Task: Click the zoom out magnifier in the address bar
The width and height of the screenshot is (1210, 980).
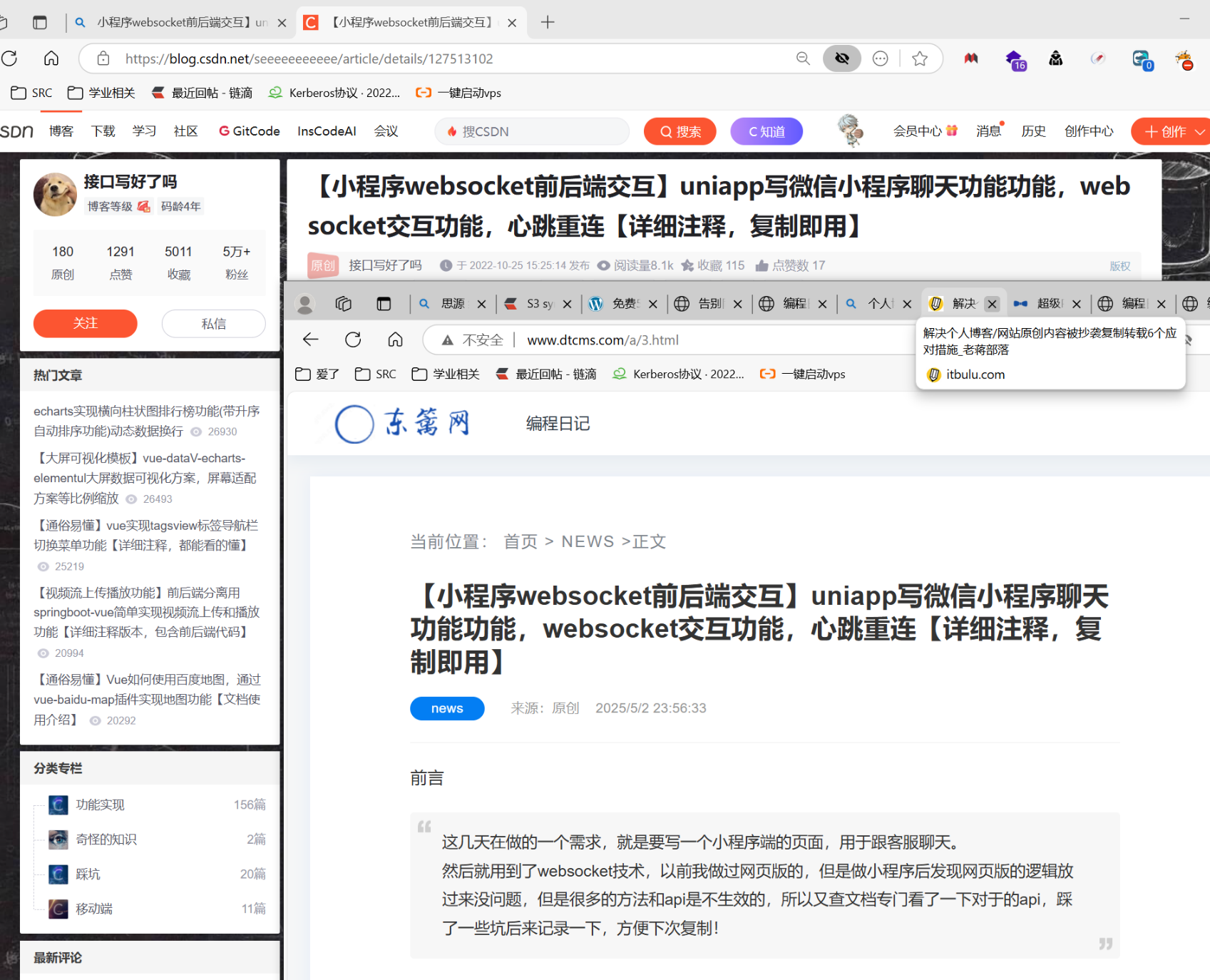Action: 803,58
